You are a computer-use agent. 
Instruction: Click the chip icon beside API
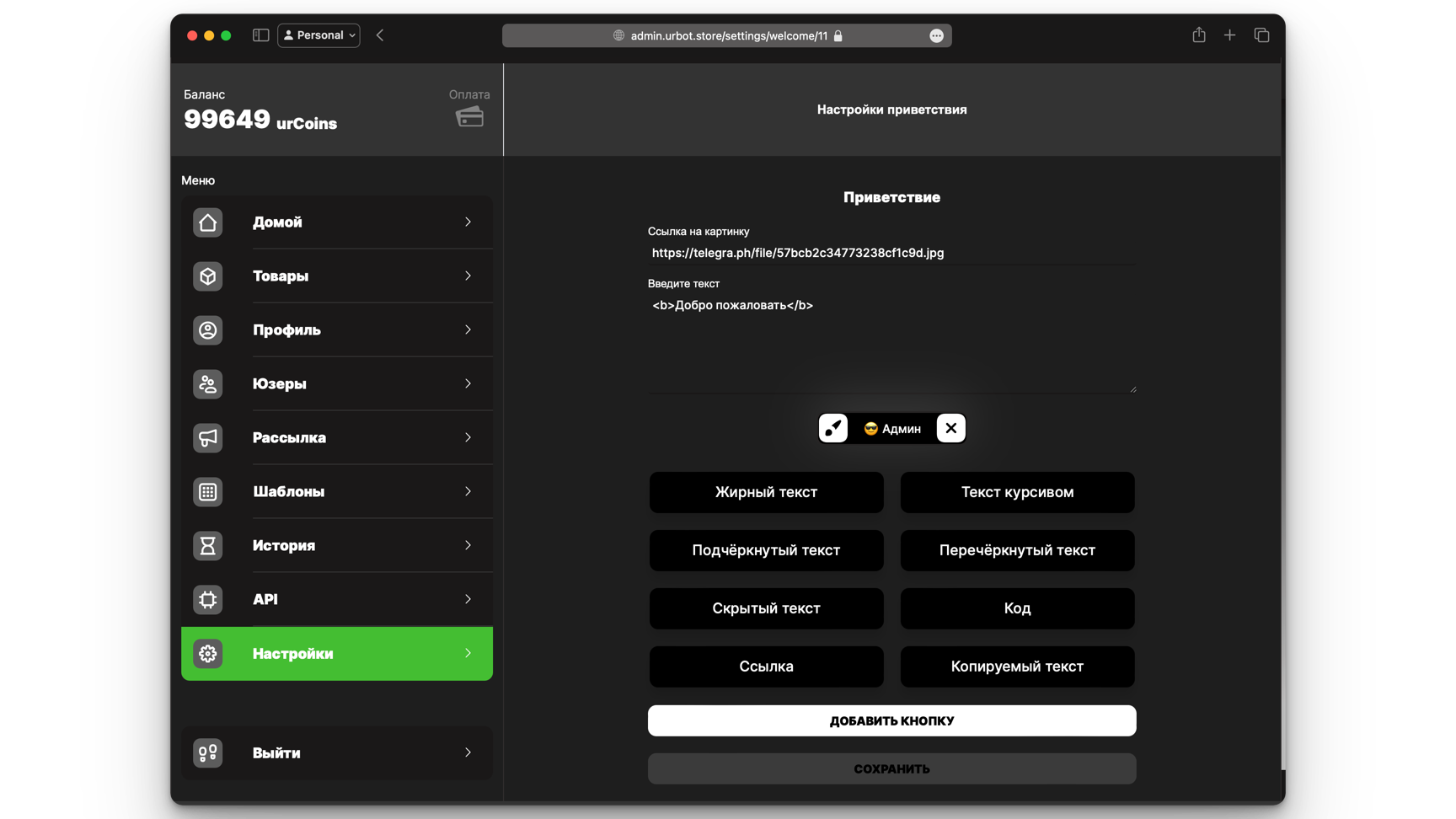click(x=207, y=600)
